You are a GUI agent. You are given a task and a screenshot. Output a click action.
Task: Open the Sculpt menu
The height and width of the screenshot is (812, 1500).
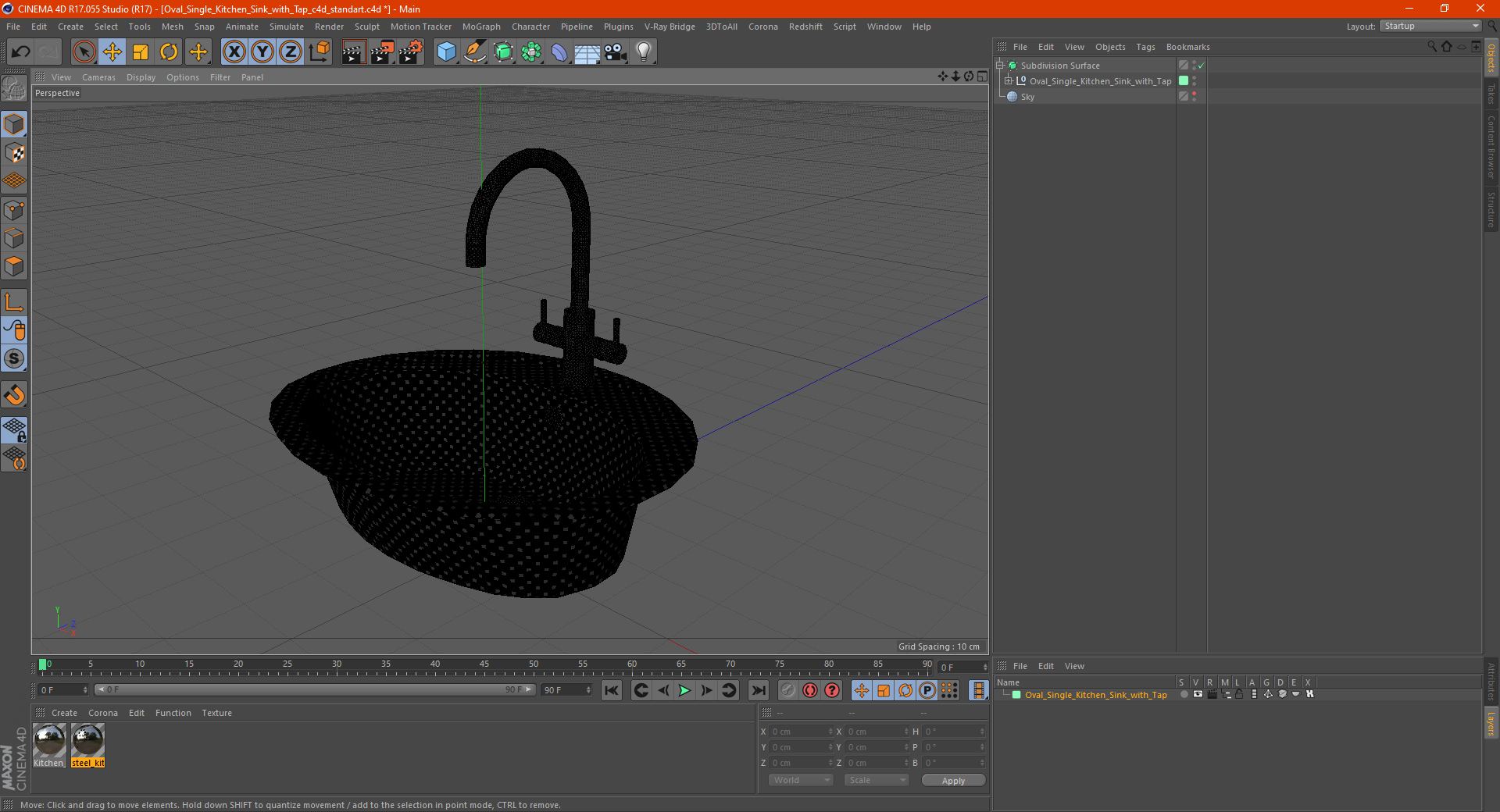point(366,27)
